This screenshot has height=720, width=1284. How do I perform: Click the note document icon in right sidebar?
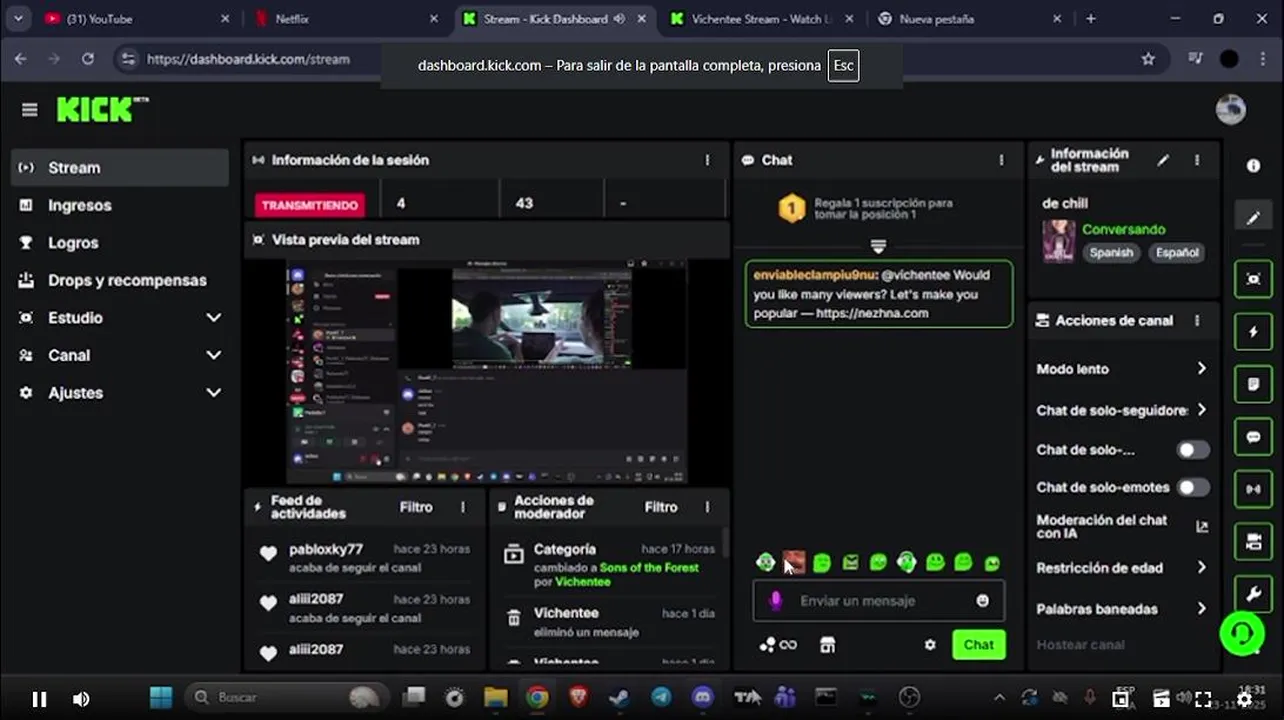(1253, 384)
